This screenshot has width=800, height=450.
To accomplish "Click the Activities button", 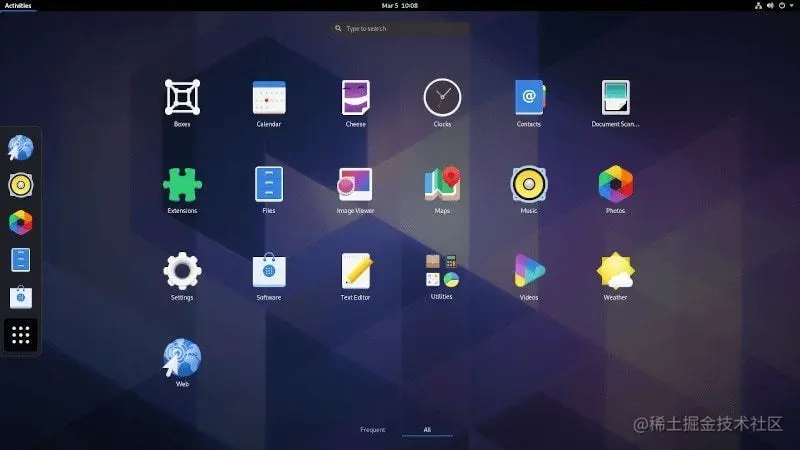I will coord(18,6).
